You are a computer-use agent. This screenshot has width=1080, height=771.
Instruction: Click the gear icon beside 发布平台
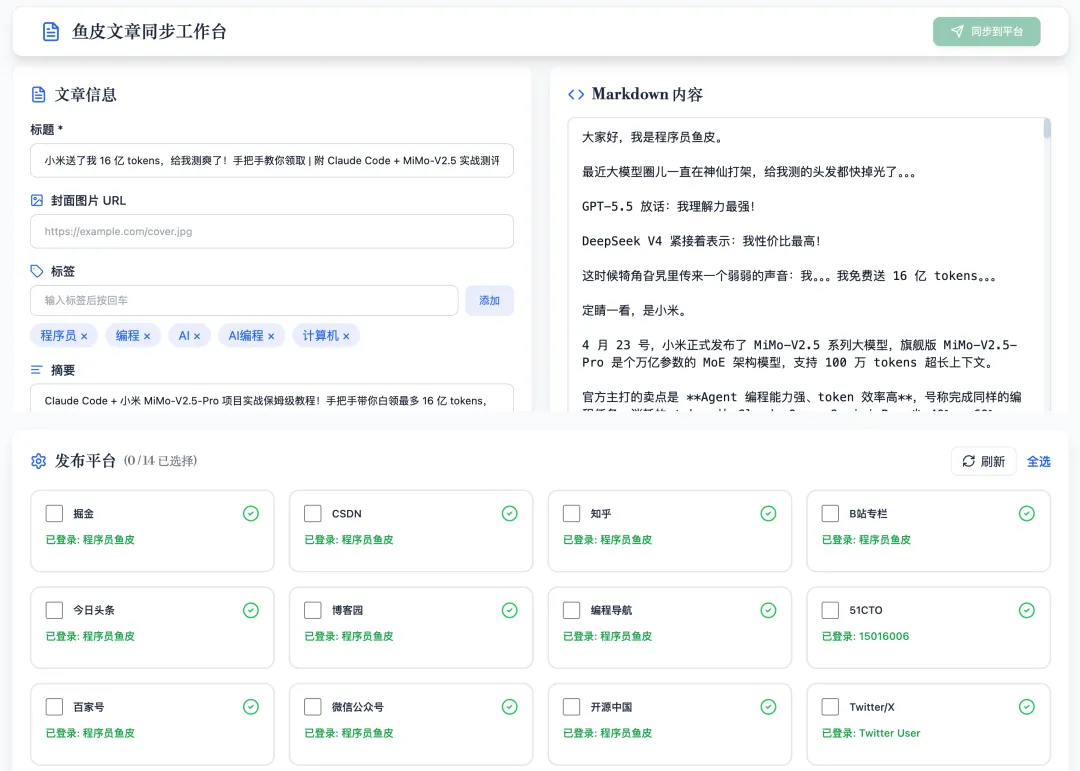tap(39, 461)
